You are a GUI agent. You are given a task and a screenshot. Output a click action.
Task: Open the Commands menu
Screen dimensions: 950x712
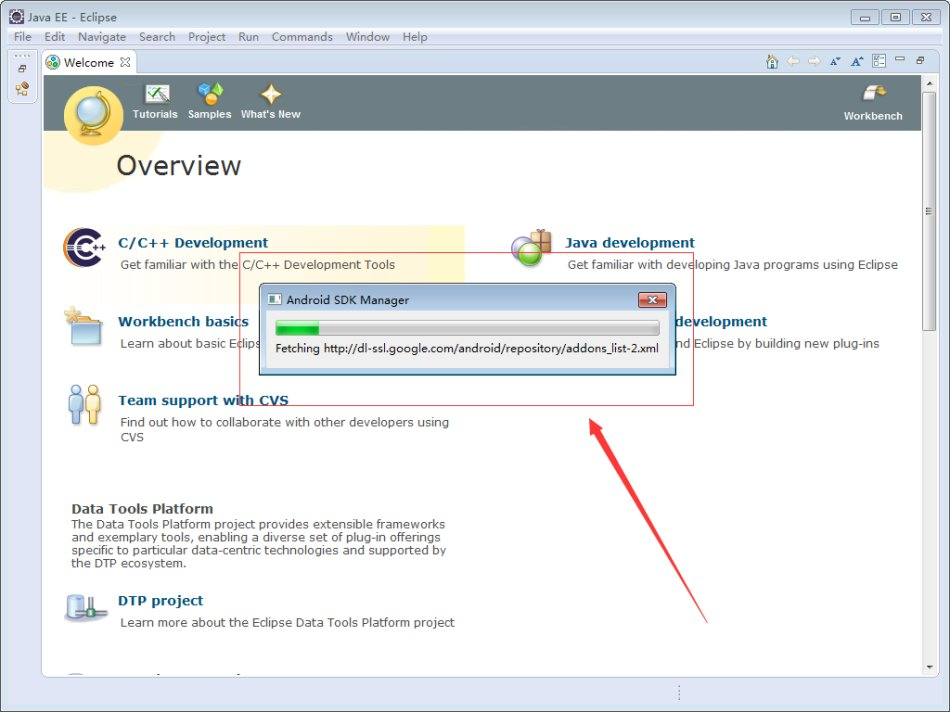302,37
